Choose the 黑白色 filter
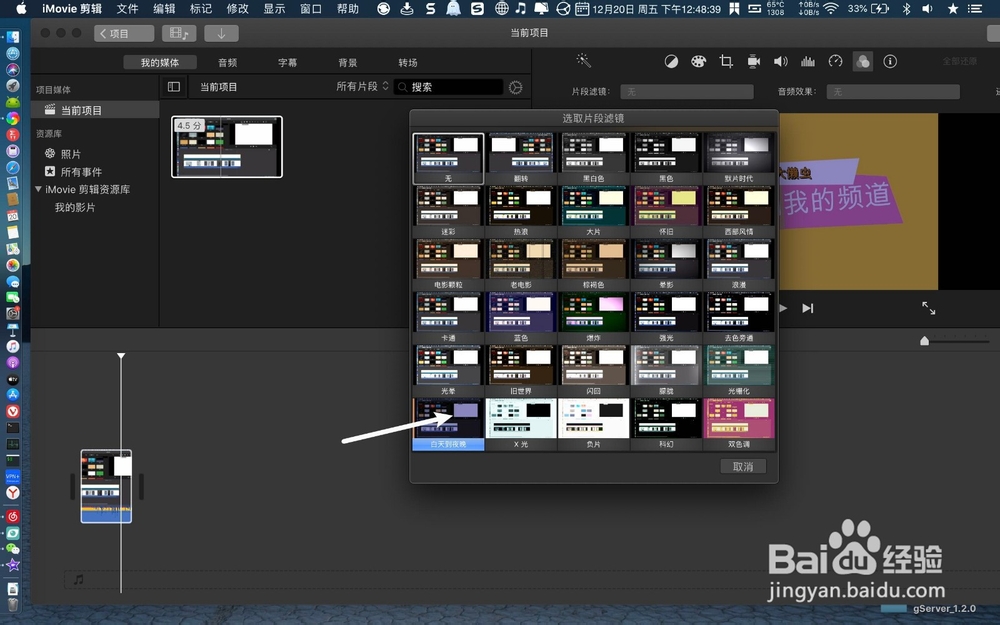Viewport: 1000px width, 625px height. (x=594, y=158)
